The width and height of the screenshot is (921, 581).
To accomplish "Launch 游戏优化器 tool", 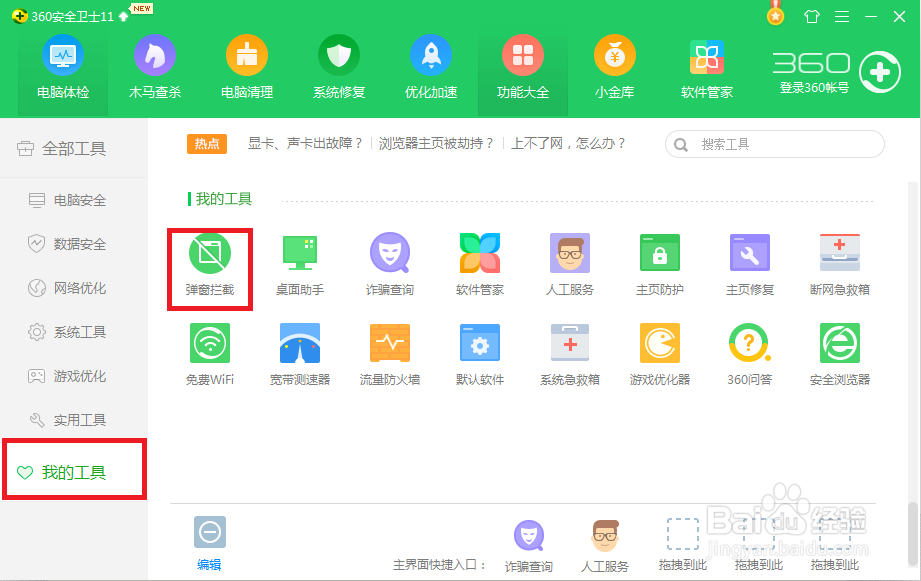I will 660,355.
